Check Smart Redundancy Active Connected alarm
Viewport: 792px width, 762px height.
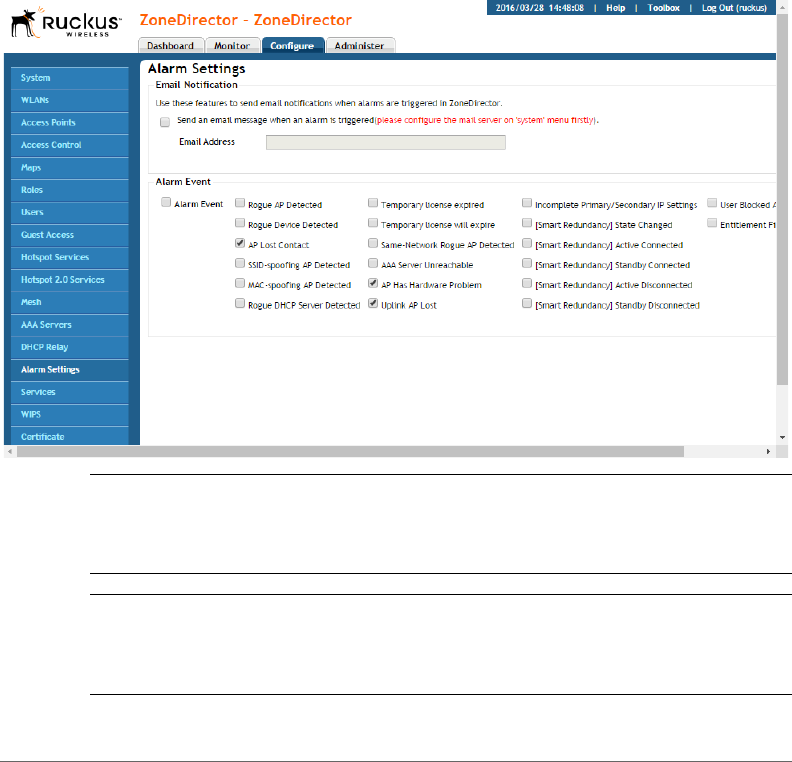point(527,243)
